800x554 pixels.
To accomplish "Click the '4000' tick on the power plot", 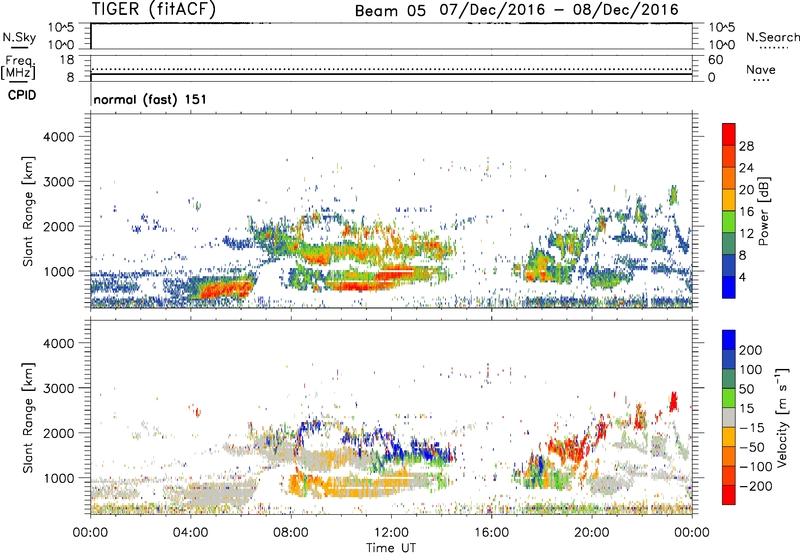I will [x=58, y=137].
